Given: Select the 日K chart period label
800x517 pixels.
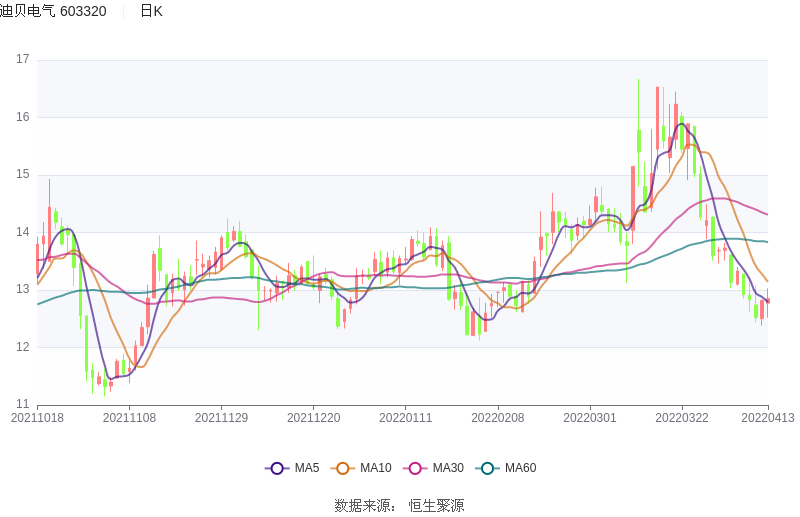Looking at the screenshot, I should tap(151, 11).
